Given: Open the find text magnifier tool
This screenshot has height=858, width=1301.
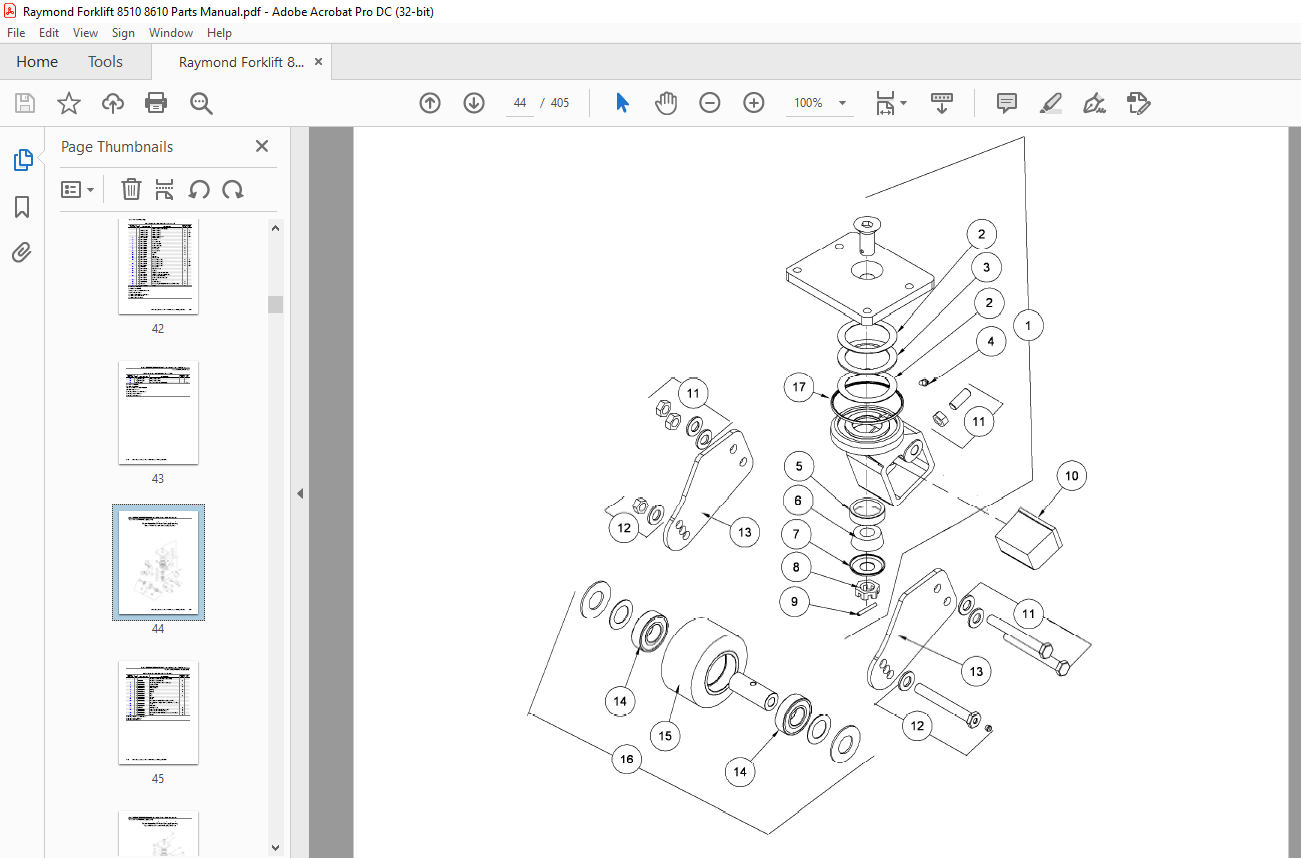Looking at the screenshot, I should tap(201, 103).
